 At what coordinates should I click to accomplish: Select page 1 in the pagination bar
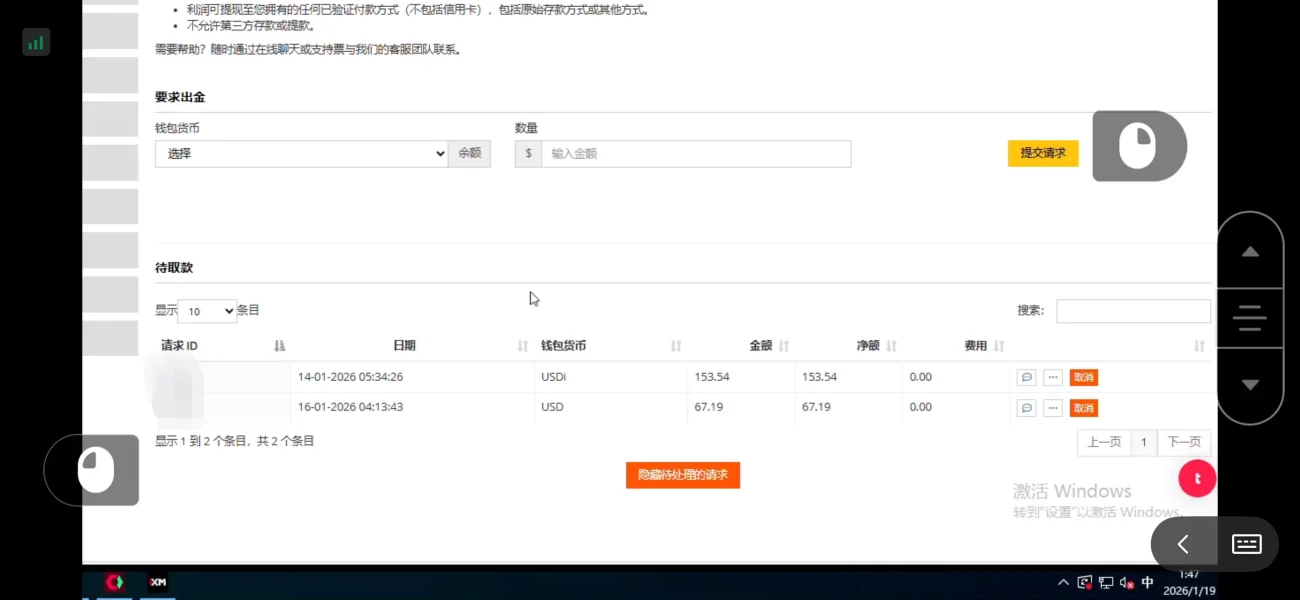(x=1143, y=441)
